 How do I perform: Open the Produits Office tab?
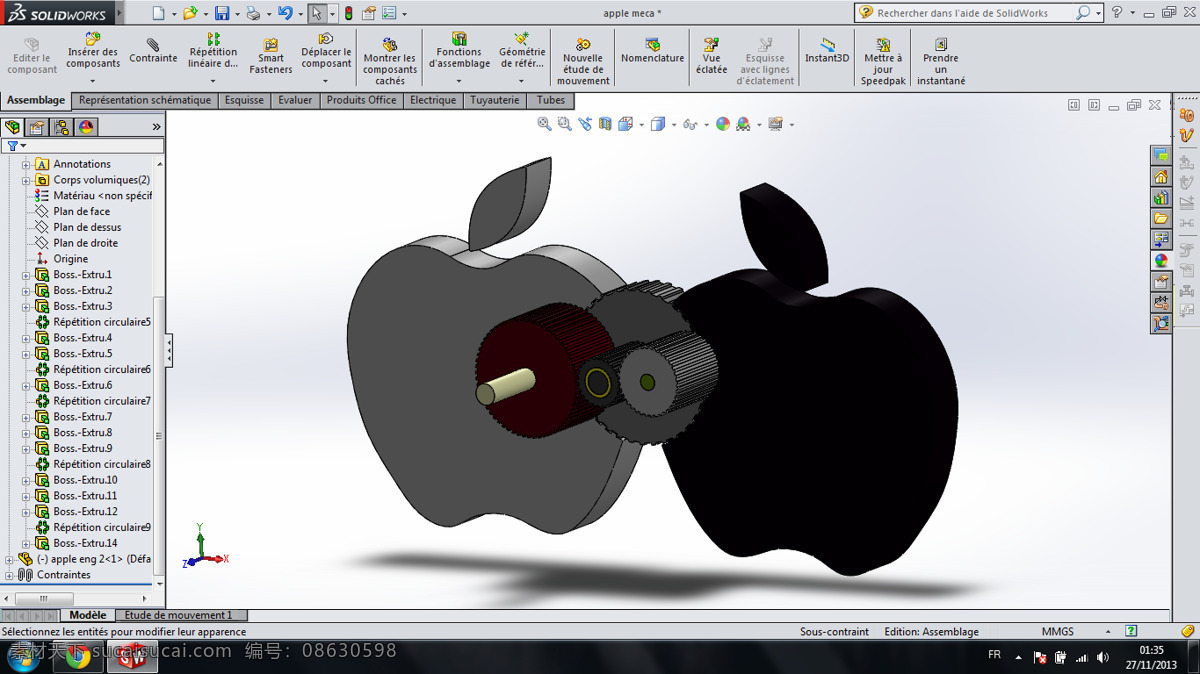361,100
